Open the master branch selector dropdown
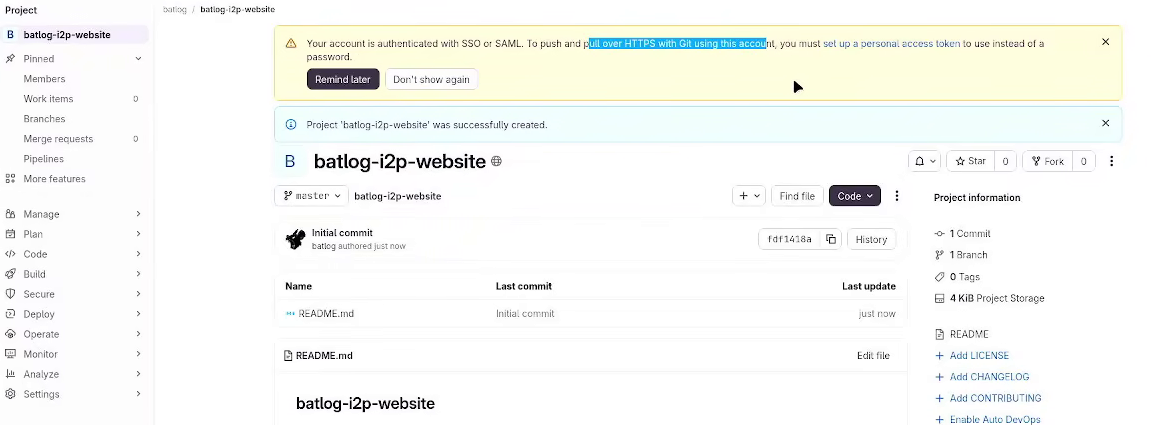 tap(311, 196)
